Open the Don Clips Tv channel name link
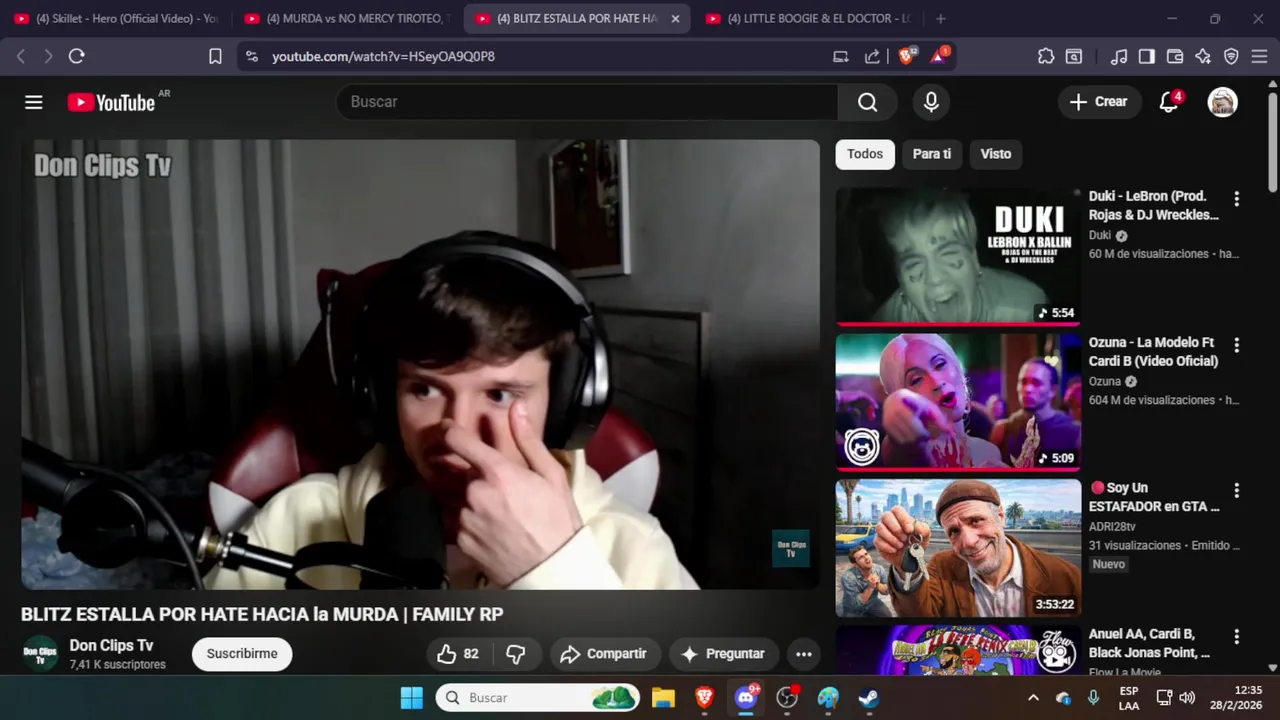 coord(111,646)
